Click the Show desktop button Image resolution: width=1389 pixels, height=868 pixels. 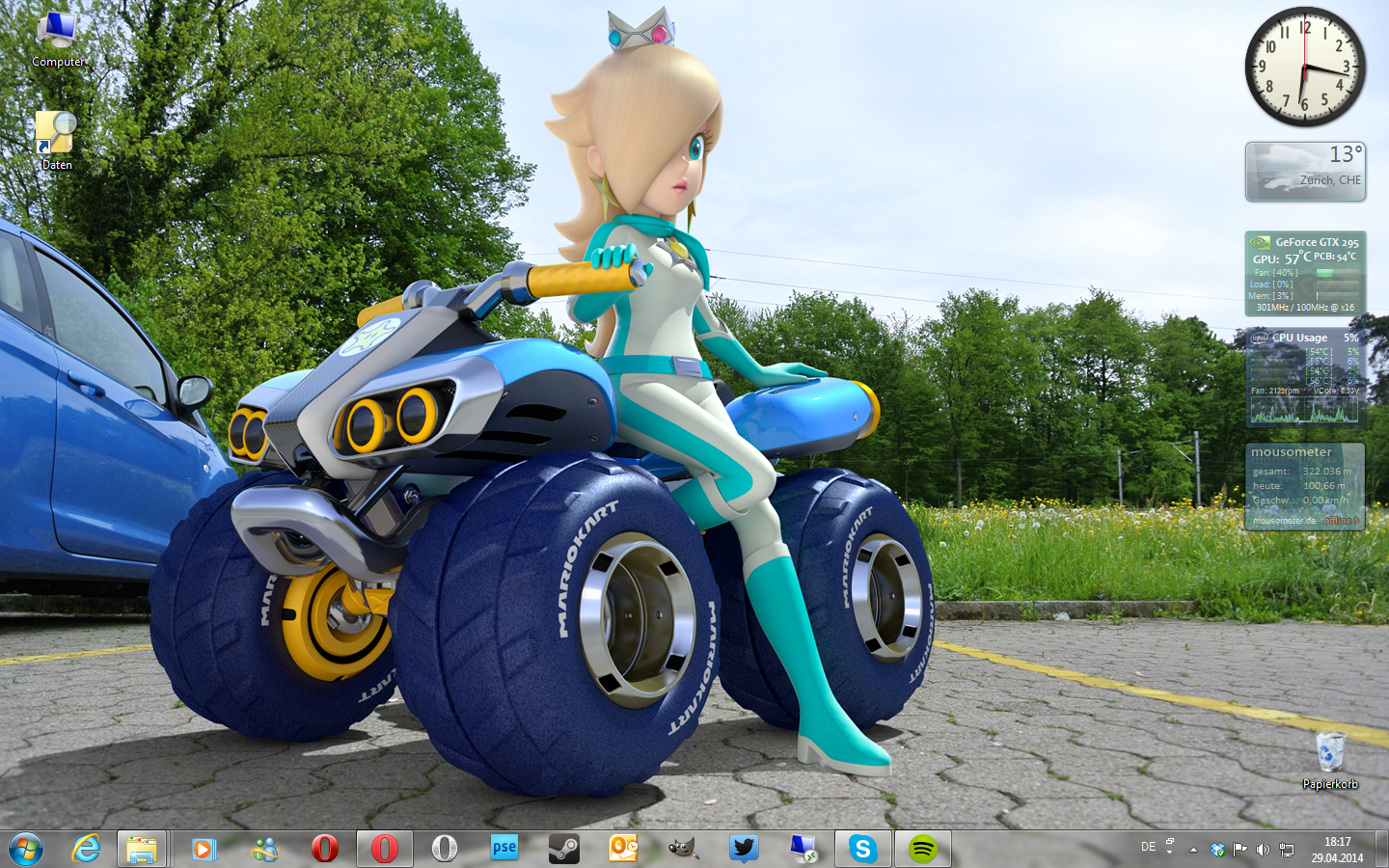coord(1381,850)
